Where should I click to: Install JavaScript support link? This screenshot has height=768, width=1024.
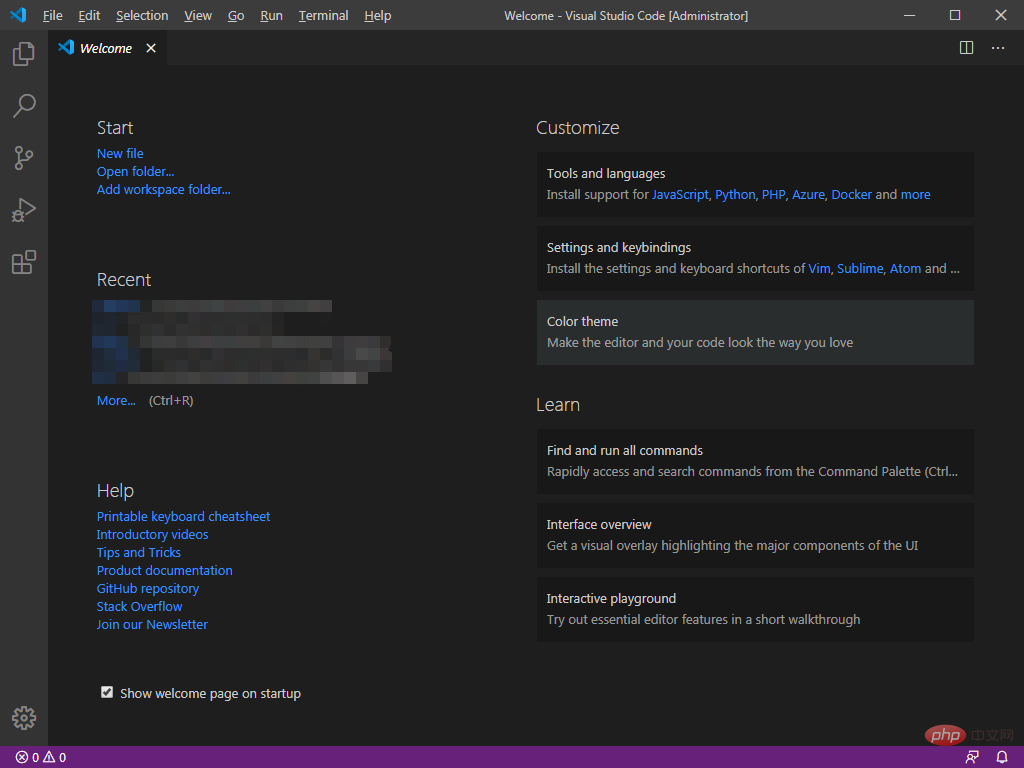click(x=680, y=195)
